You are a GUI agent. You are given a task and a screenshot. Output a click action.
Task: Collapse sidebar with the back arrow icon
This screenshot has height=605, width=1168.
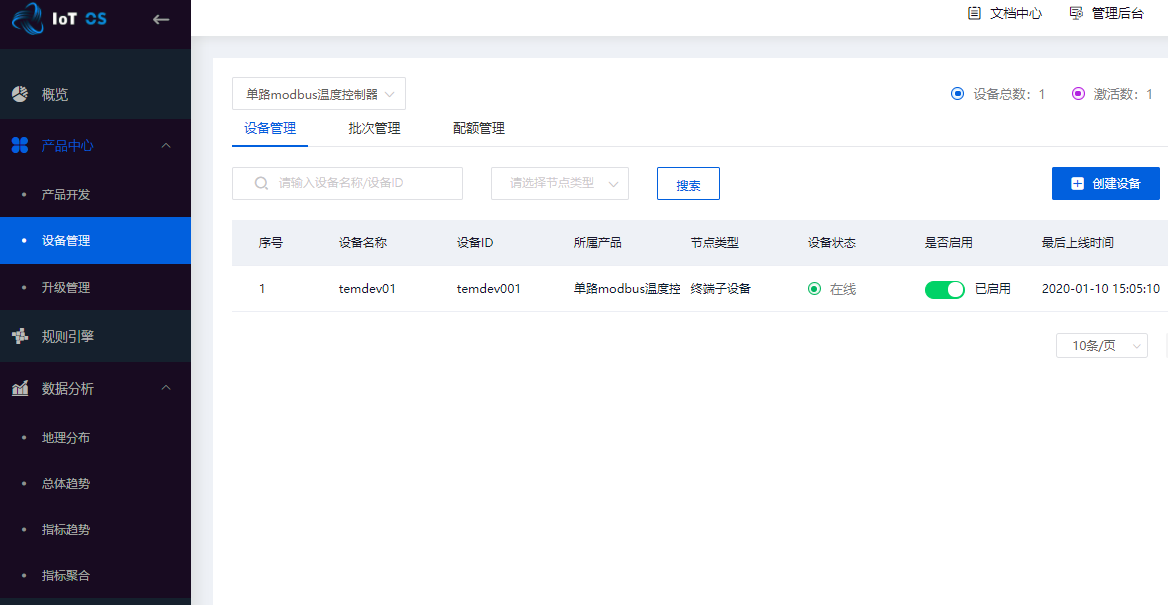pyautogui.click(x=161, y=19)
